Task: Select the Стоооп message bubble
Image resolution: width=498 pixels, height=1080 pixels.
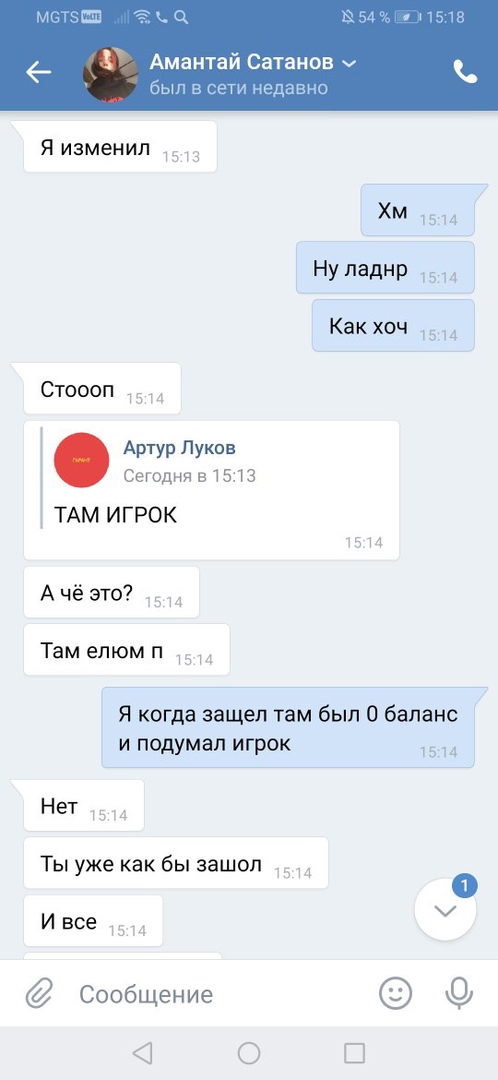Action: (103, 389)
